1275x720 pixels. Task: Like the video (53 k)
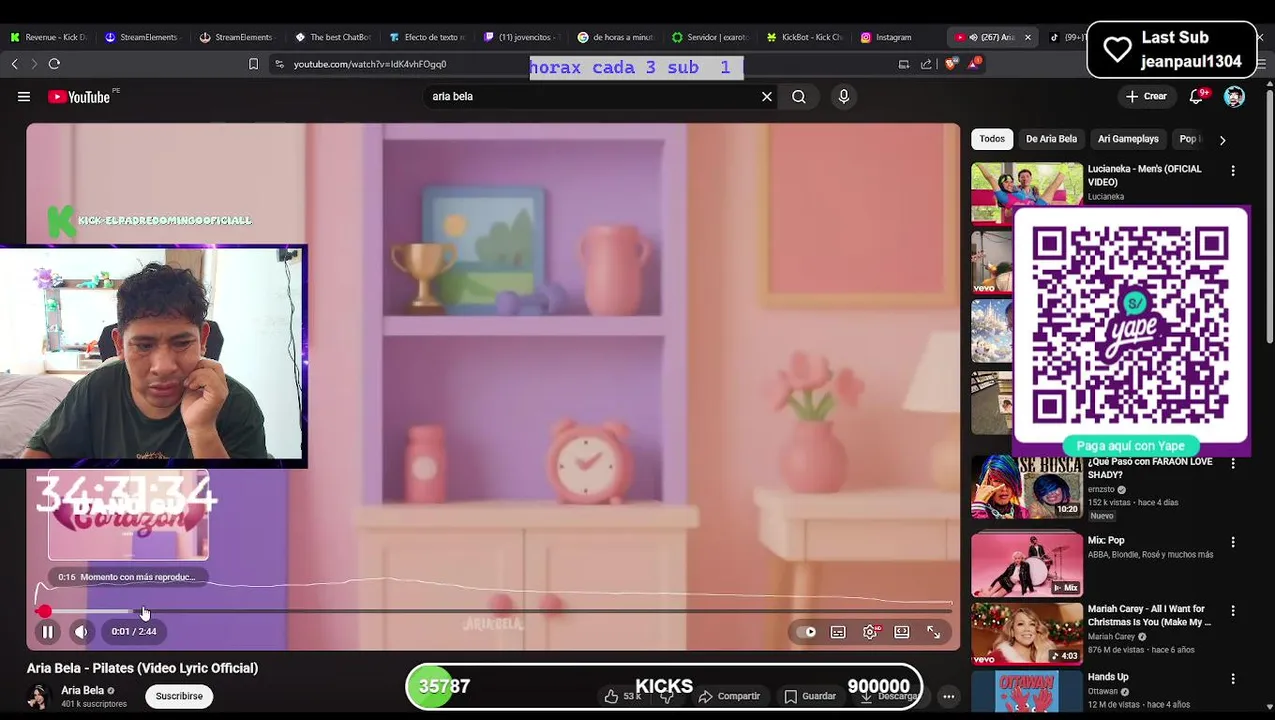[622, 696]
